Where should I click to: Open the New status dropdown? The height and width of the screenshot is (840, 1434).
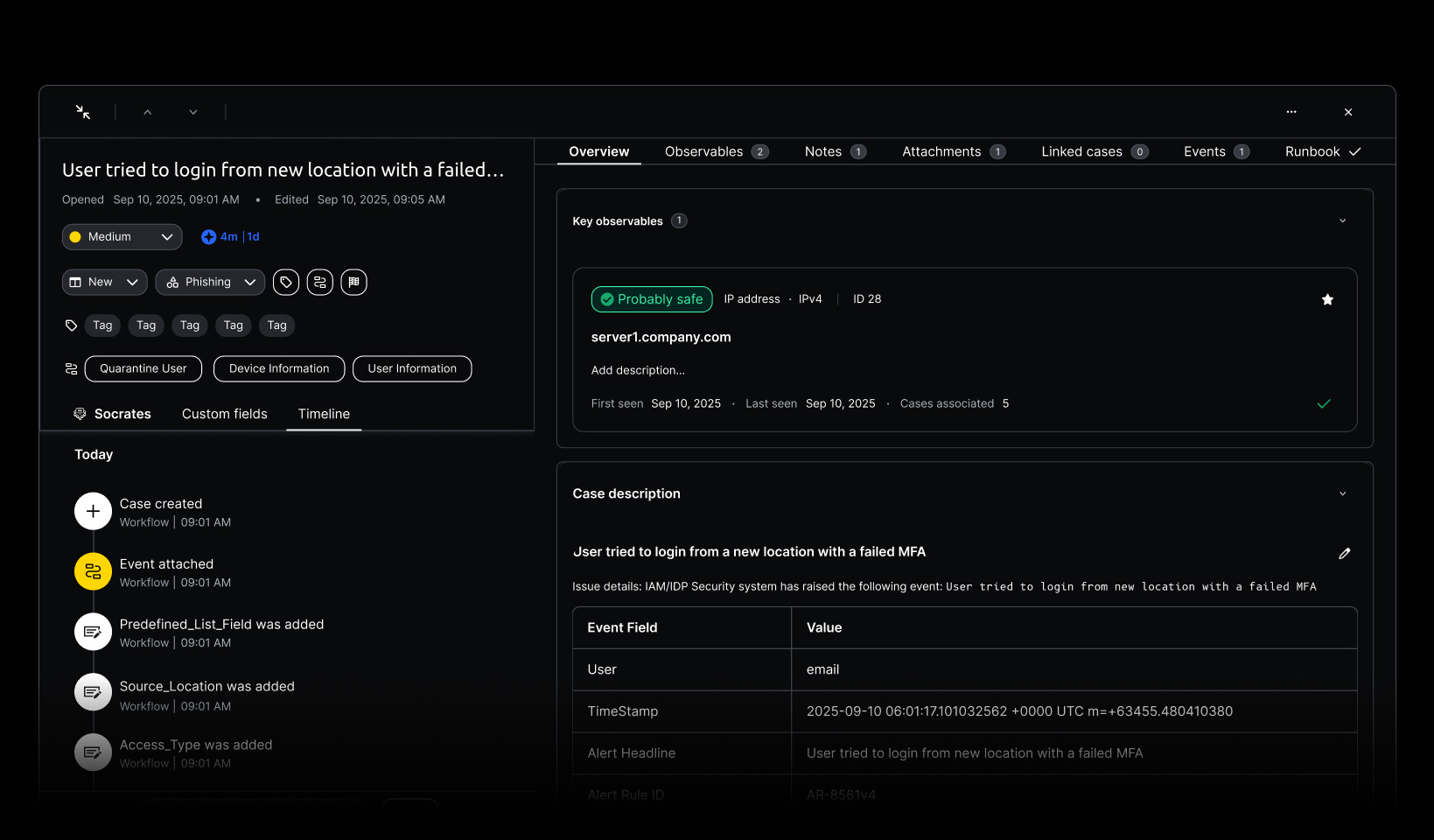[x=104, y=282]
